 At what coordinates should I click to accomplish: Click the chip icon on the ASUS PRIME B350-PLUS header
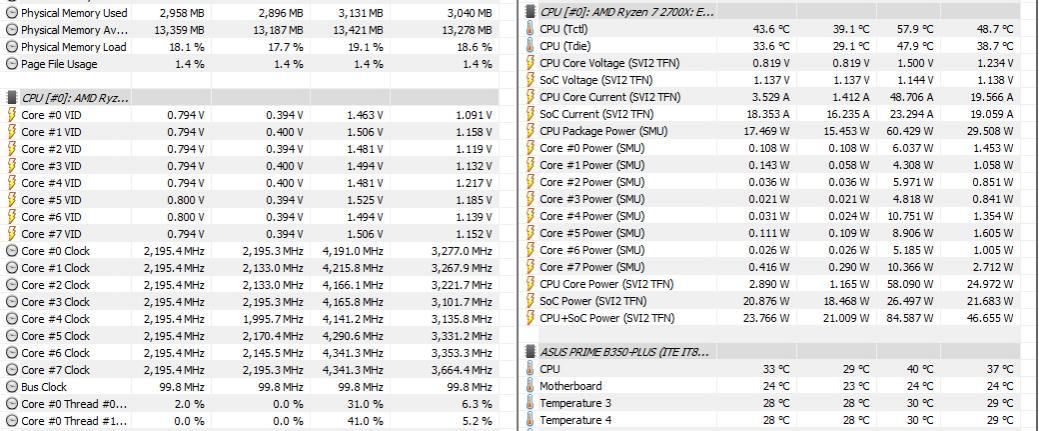pyautogui.click(x=530, y=352)
